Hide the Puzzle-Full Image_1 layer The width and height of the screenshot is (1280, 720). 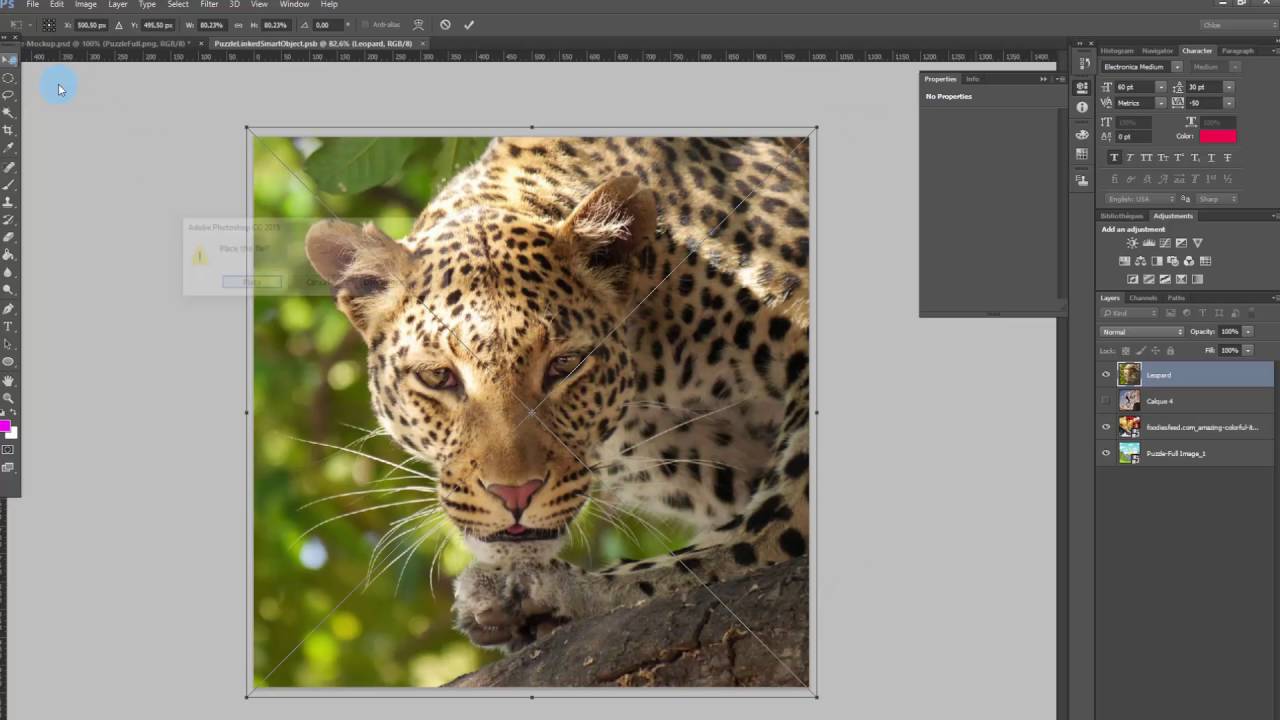tap(1106, 453)
